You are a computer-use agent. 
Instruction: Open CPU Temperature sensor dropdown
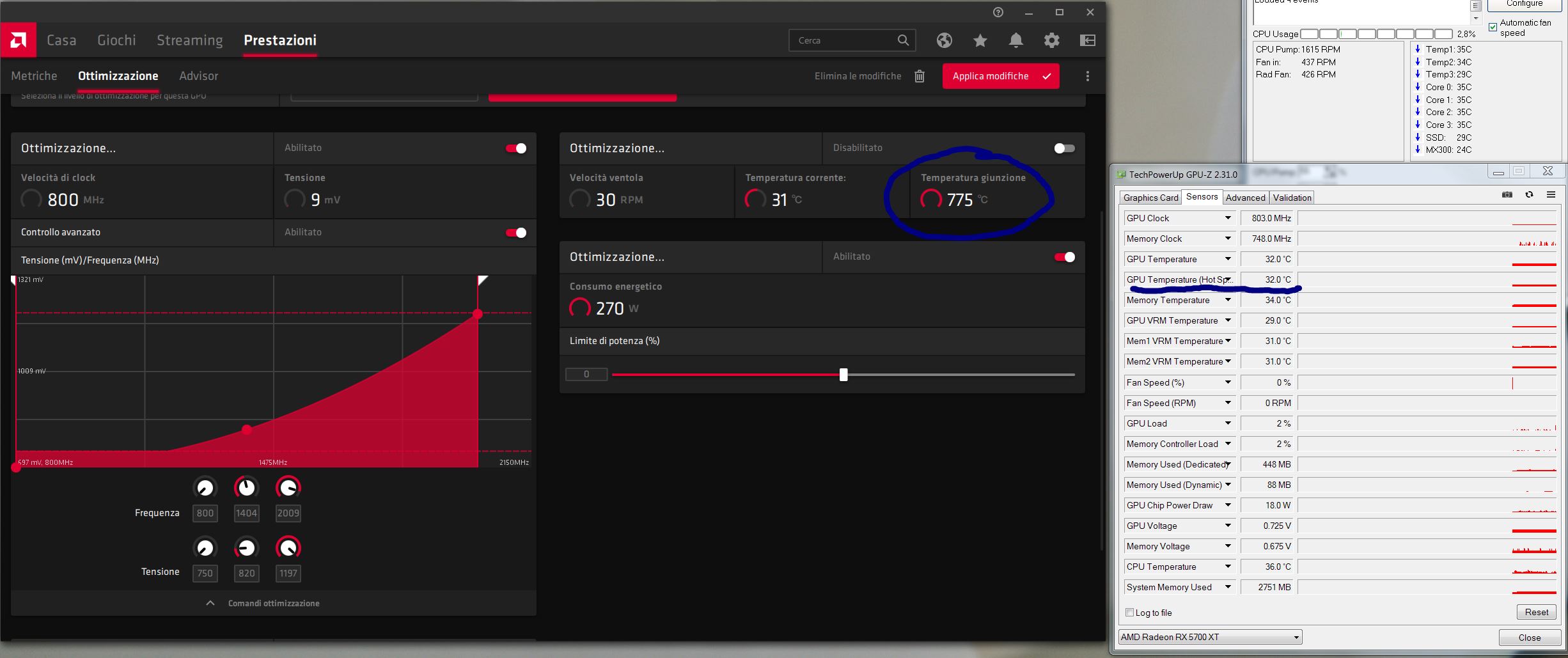[x=1228, y=567]
